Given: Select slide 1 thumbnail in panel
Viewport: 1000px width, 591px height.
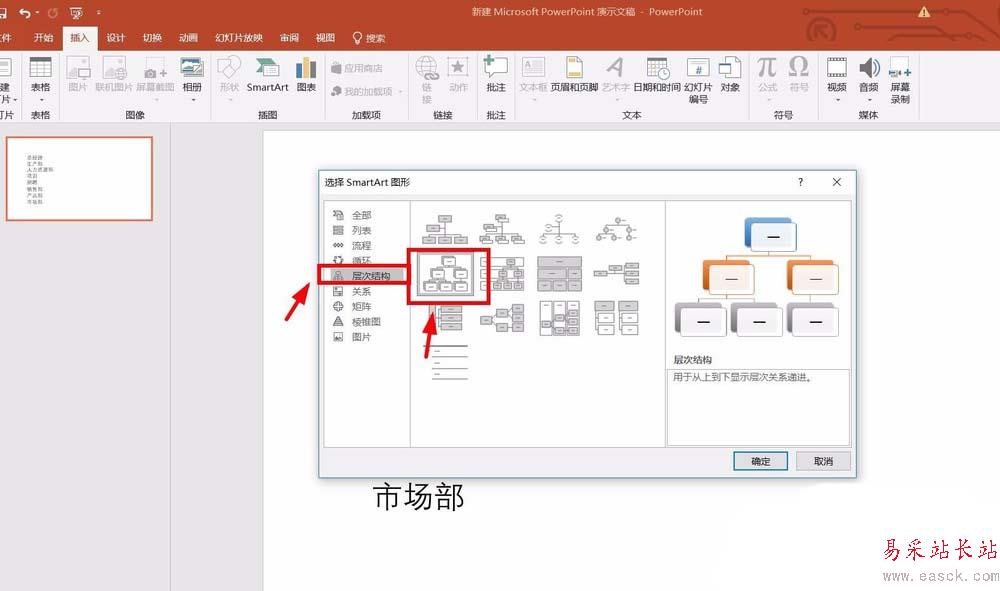Looking at the screenshot, I should 79,179.
